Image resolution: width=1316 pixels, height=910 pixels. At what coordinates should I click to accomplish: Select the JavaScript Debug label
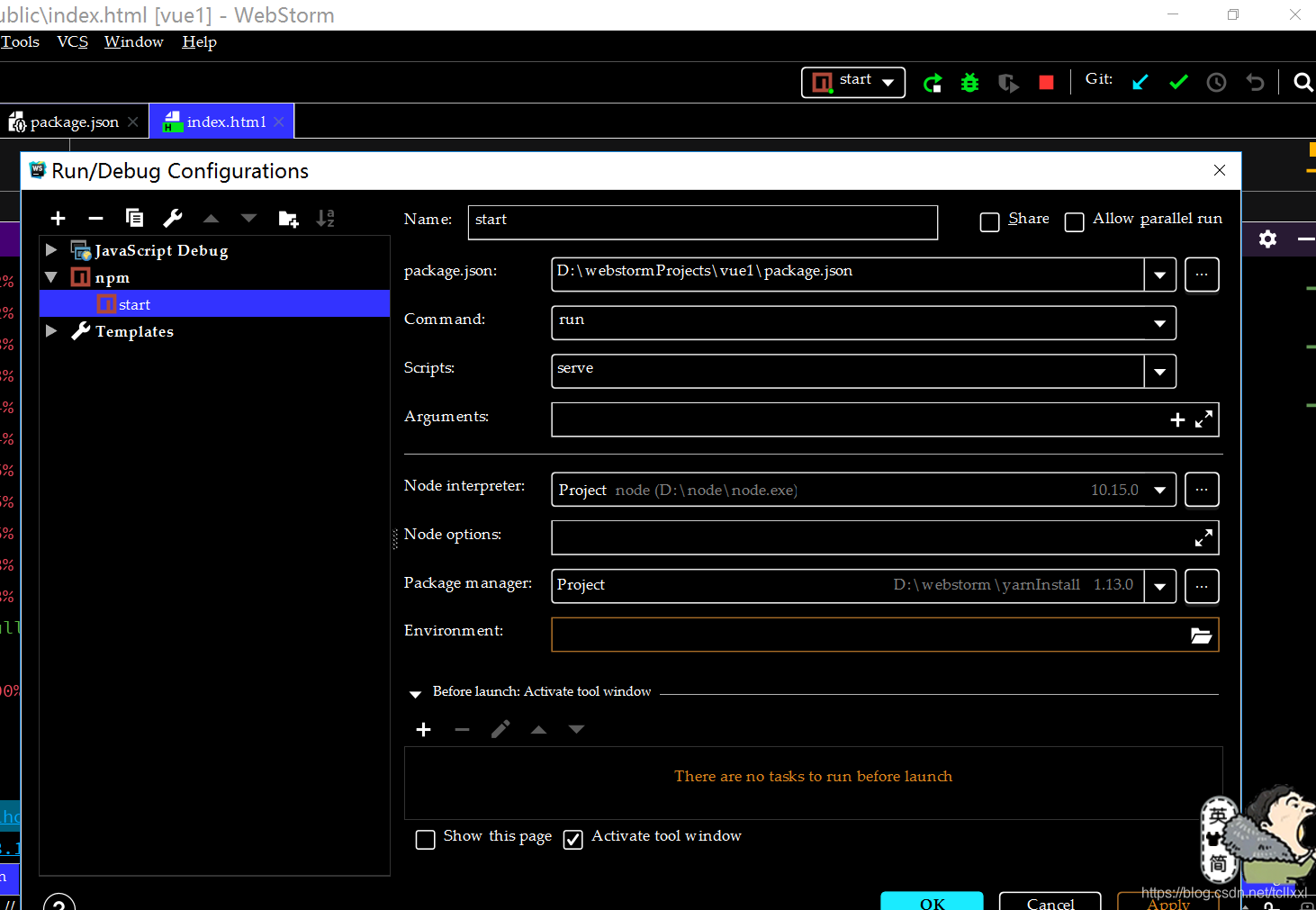click(161, 250)
